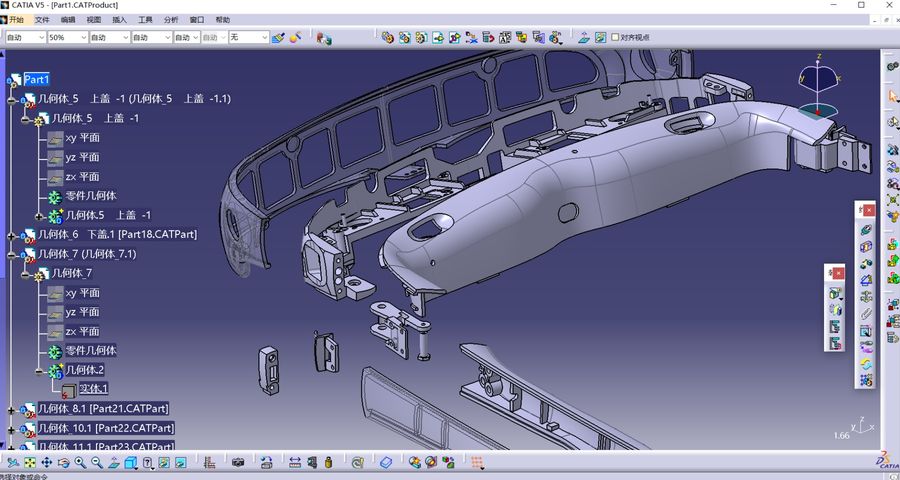
Task: Collapse the 几何体_7 (几何体_7.1) node
Action: point(11,254)
